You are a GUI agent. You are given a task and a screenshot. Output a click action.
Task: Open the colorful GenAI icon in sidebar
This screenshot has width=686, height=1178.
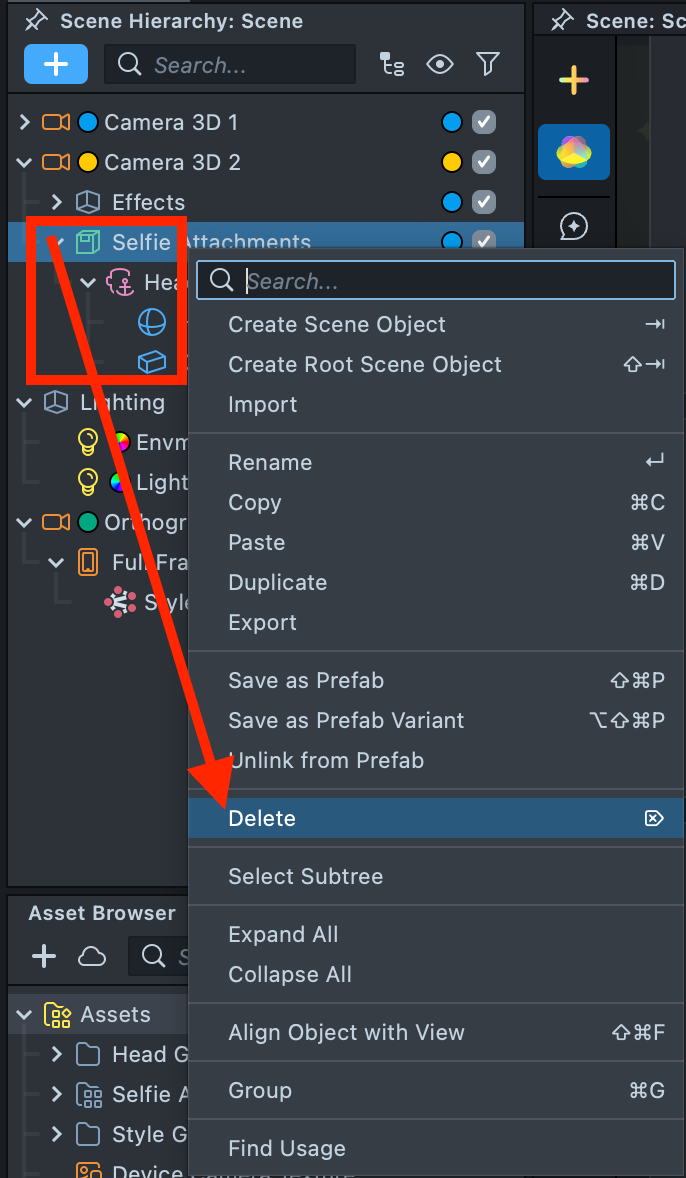tap(573, 152)
